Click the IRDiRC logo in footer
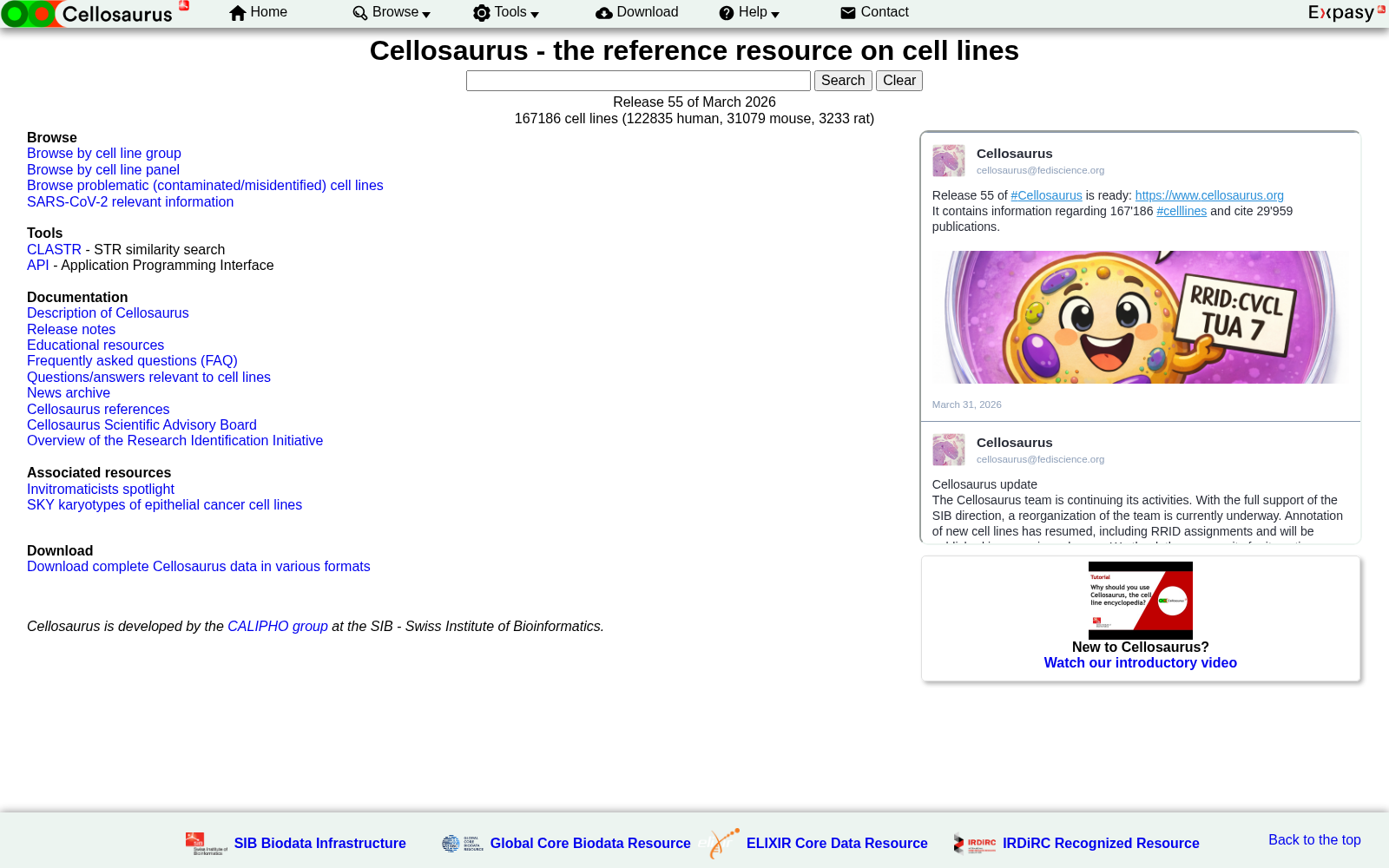 pyautogui.click(x=975, y=844)
